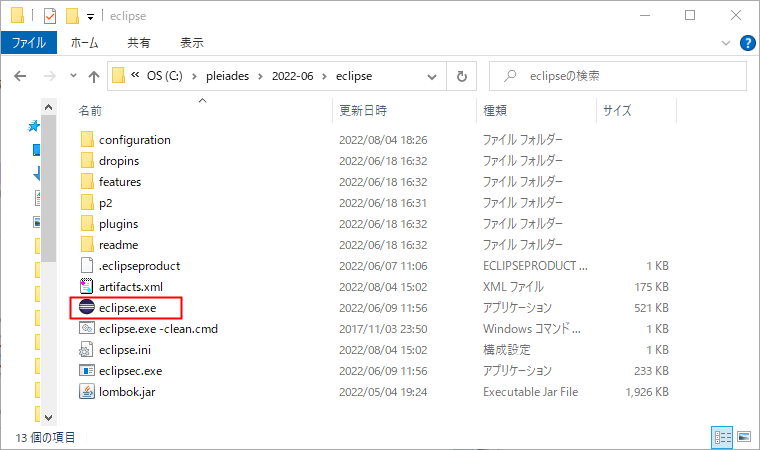Click the folder icon in address bar
The height and width of the screenshot is (450, 760).
tap(118, 76)
